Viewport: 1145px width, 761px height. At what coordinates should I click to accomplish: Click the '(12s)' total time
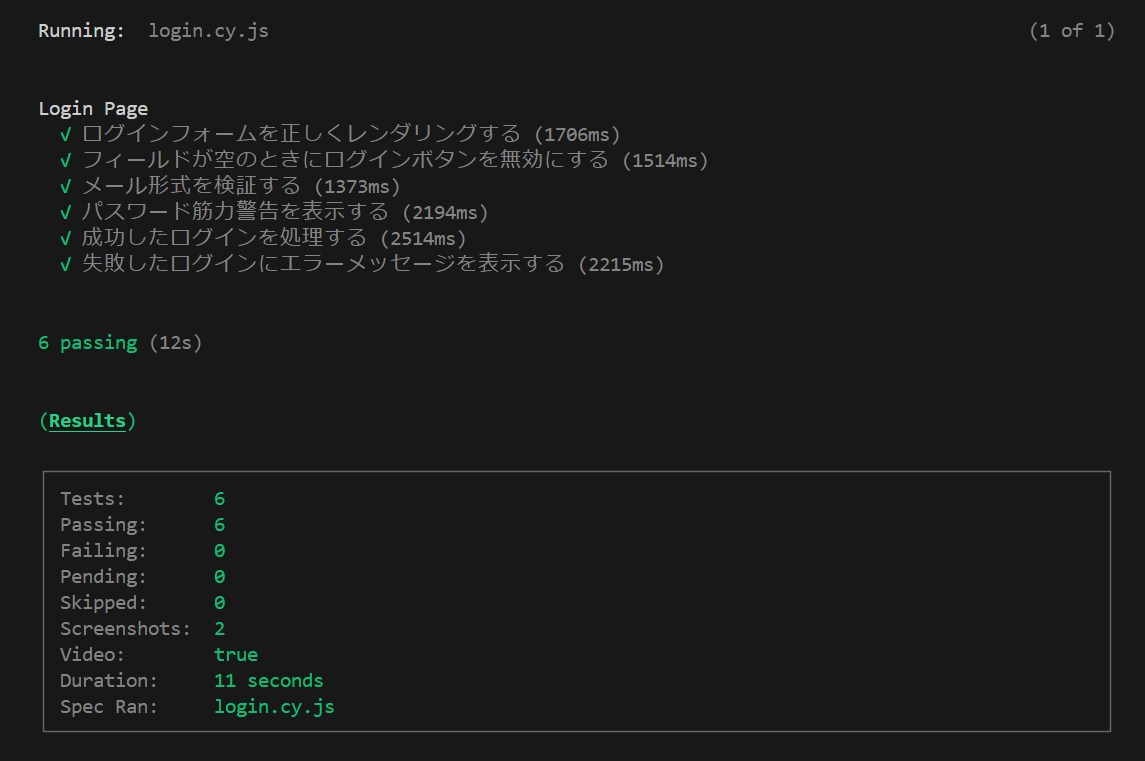pyautogui.click(x=175, y=343)
